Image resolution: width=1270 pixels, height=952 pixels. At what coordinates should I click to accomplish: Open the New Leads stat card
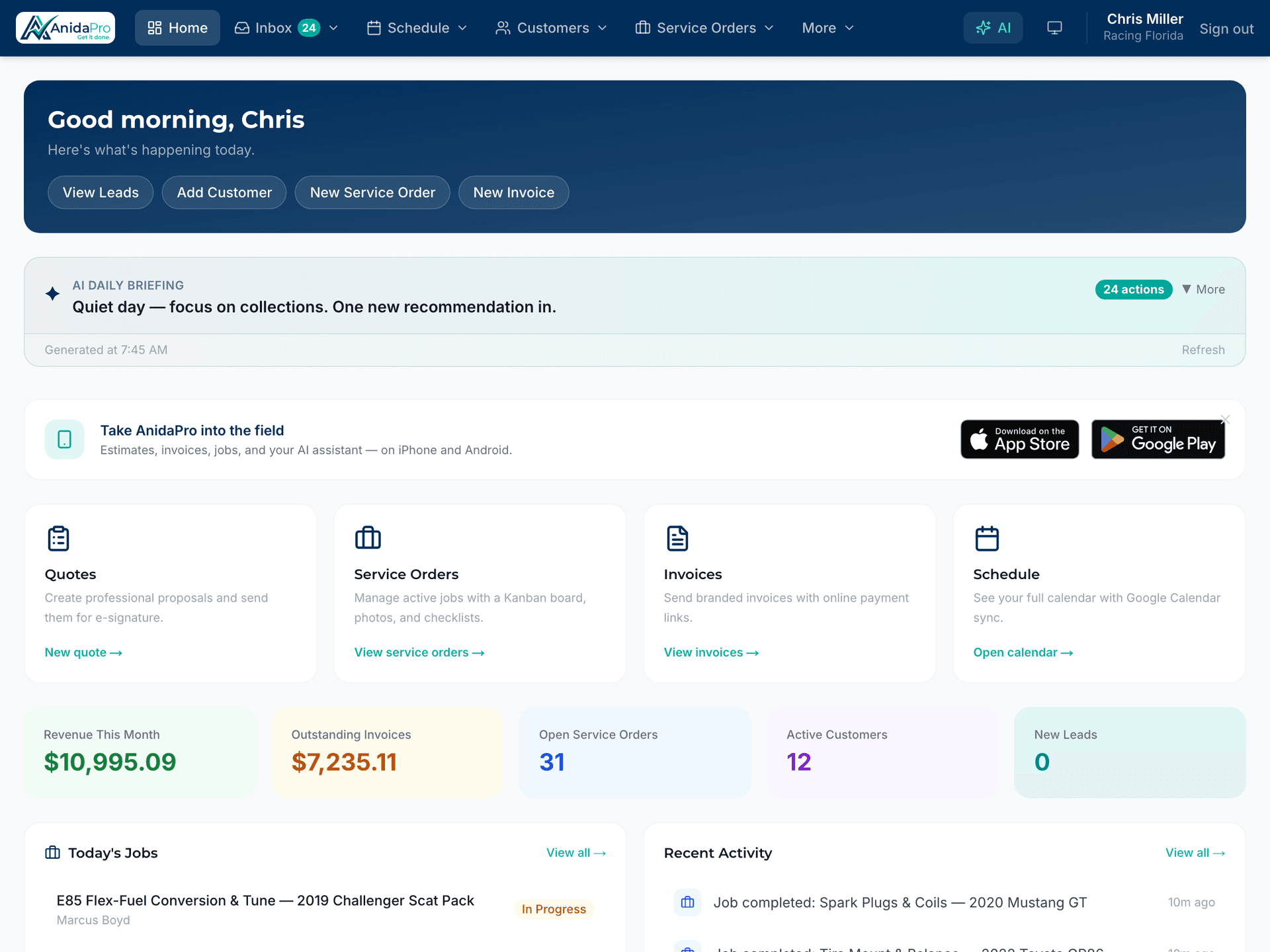tap(1130, 752)
